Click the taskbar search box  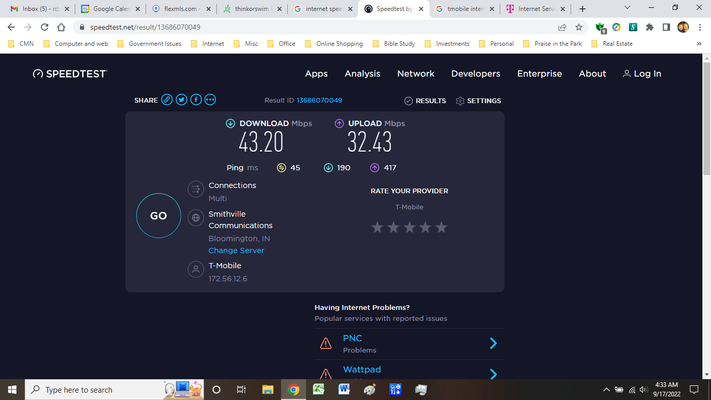[x=114, y=390]
